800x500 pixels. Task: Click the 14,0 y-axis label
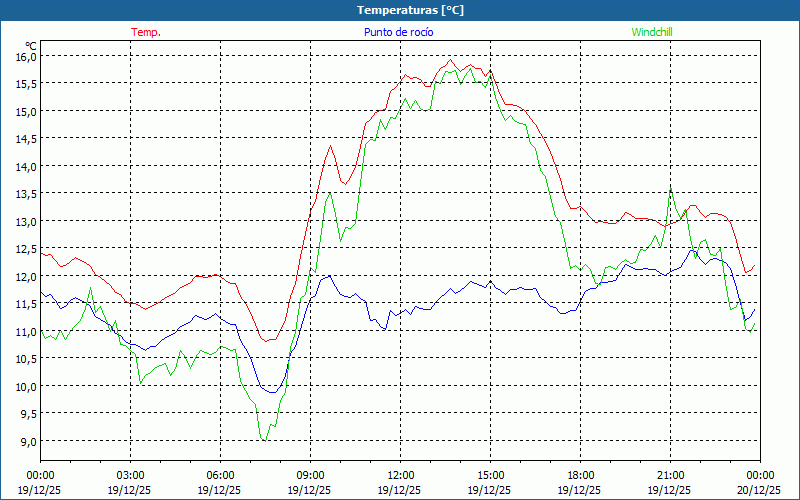25,167
